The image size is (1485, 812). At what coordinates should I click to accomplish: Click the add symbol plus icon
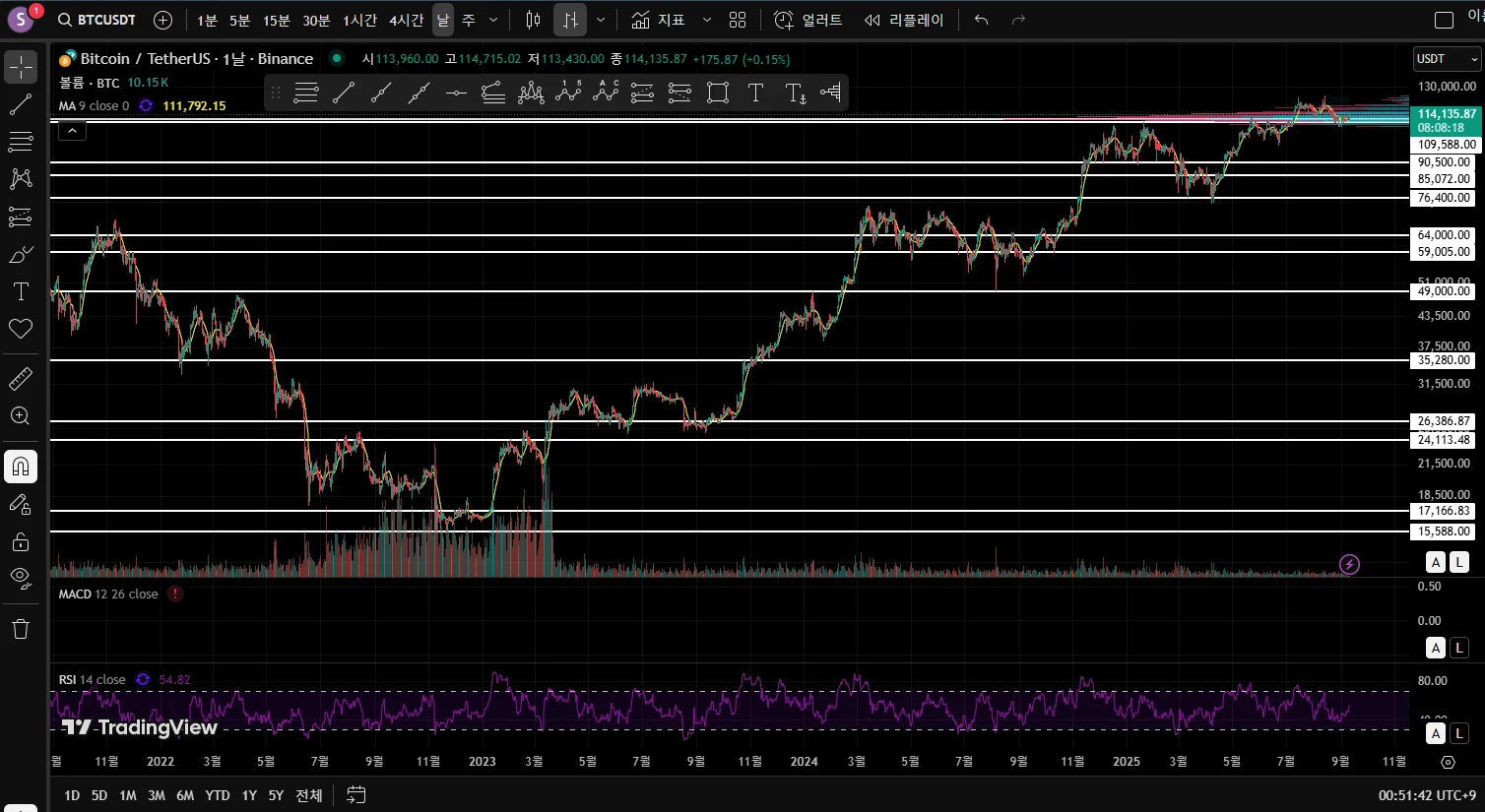tap(163, 20)
